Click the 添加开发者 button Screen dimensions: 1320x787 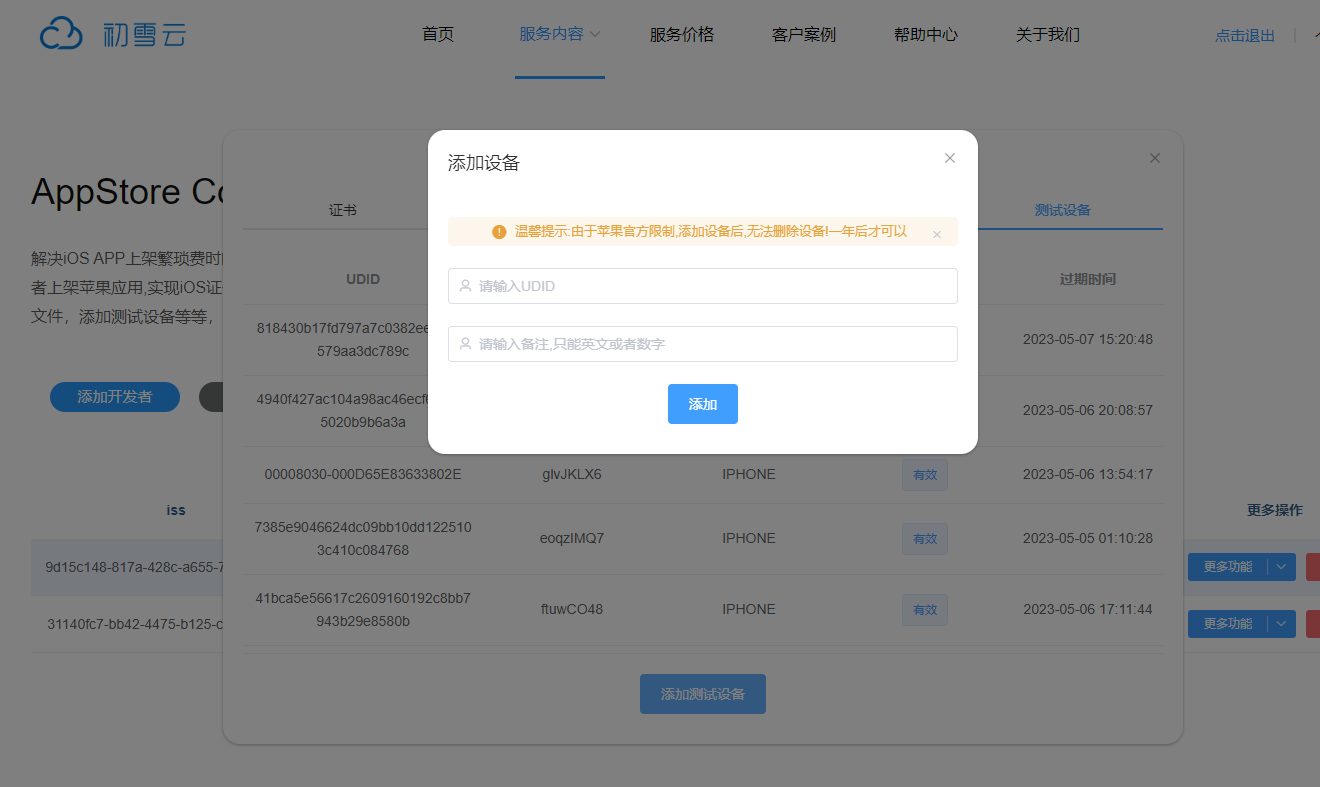(115, 397)
